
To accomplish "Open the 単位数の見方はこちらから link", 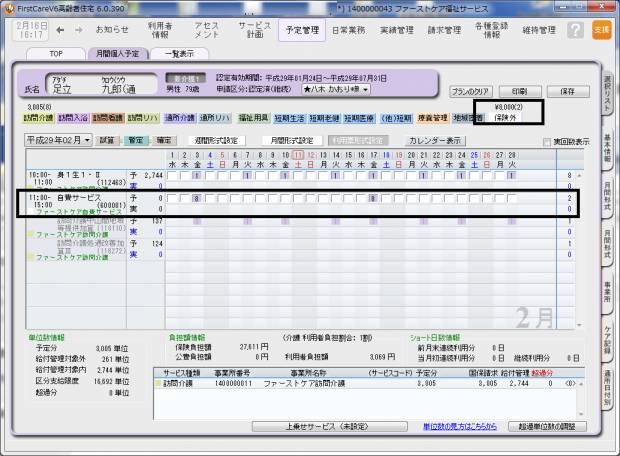I will point(459,426).
